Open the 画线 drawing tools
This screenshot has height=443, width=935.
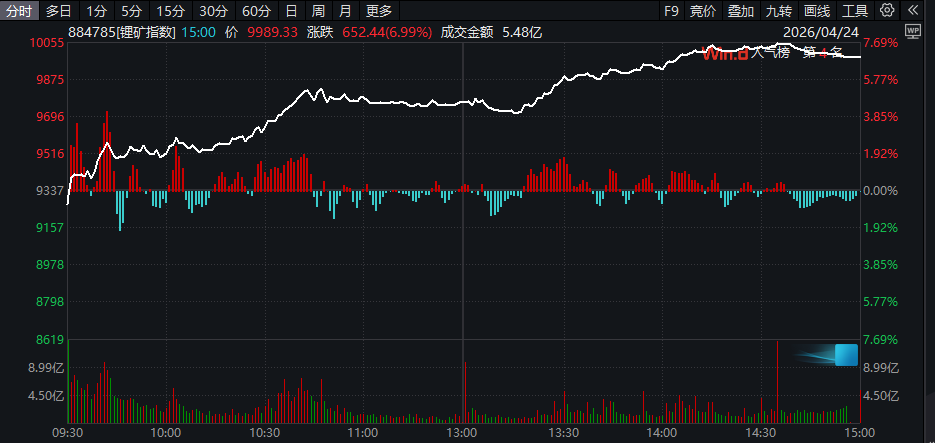[x=817, y=11]
